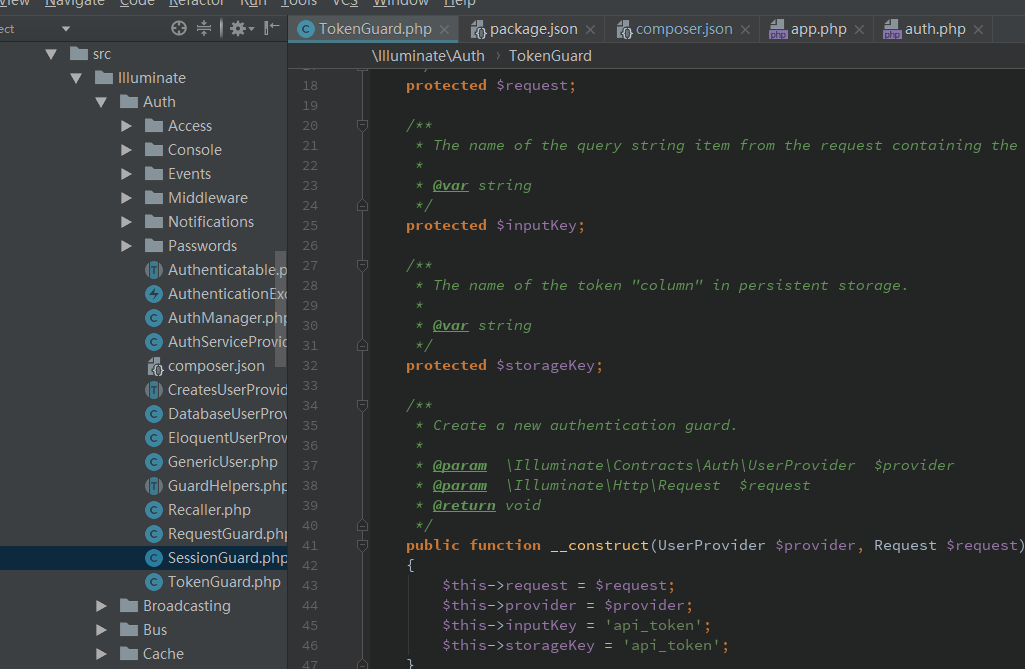1025x669 pixels.
Task: Close the app.php tab
Action: [860, 30]
